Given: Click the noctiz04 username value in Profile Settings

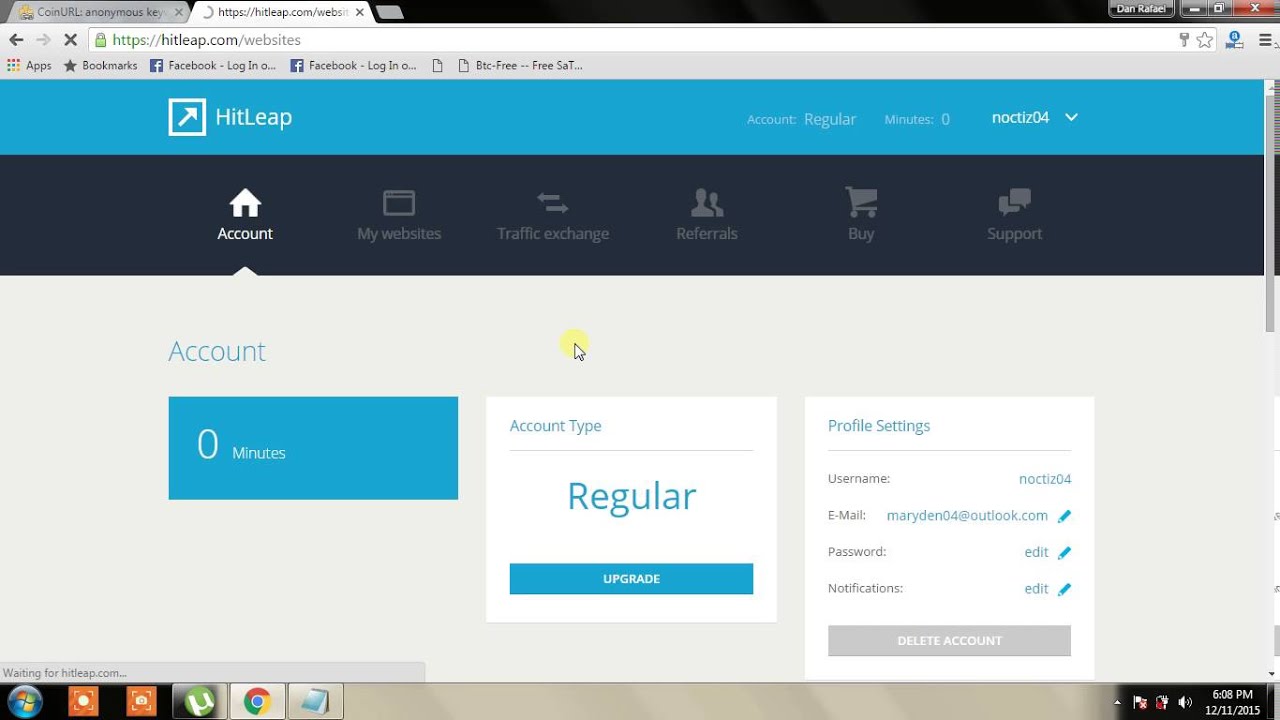Looking at the screenshot, I should (x=1045, y=479).
